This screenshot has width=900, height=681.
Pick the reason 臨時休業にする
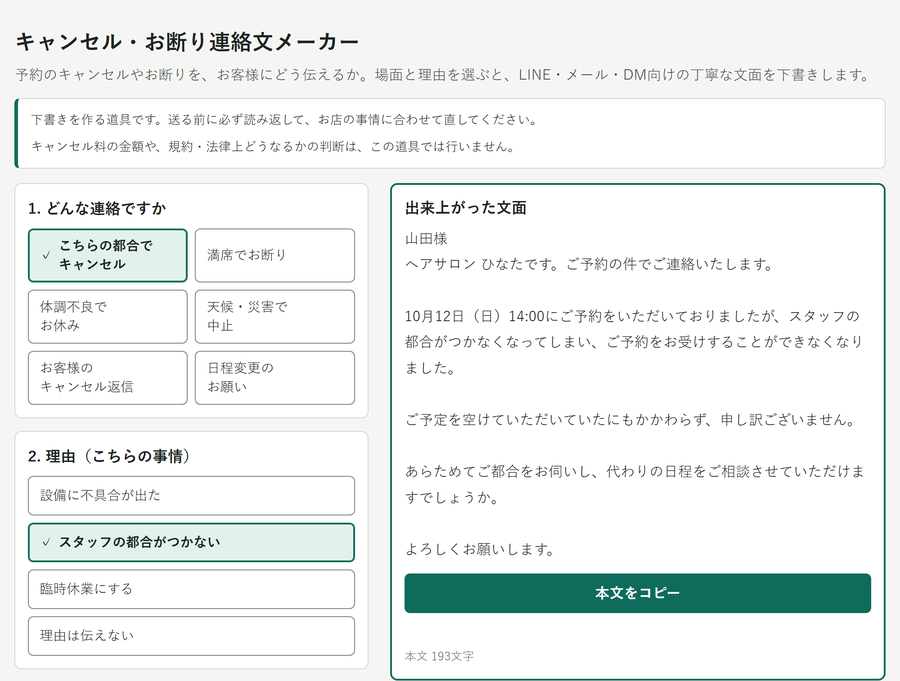[x=191, y=589]
